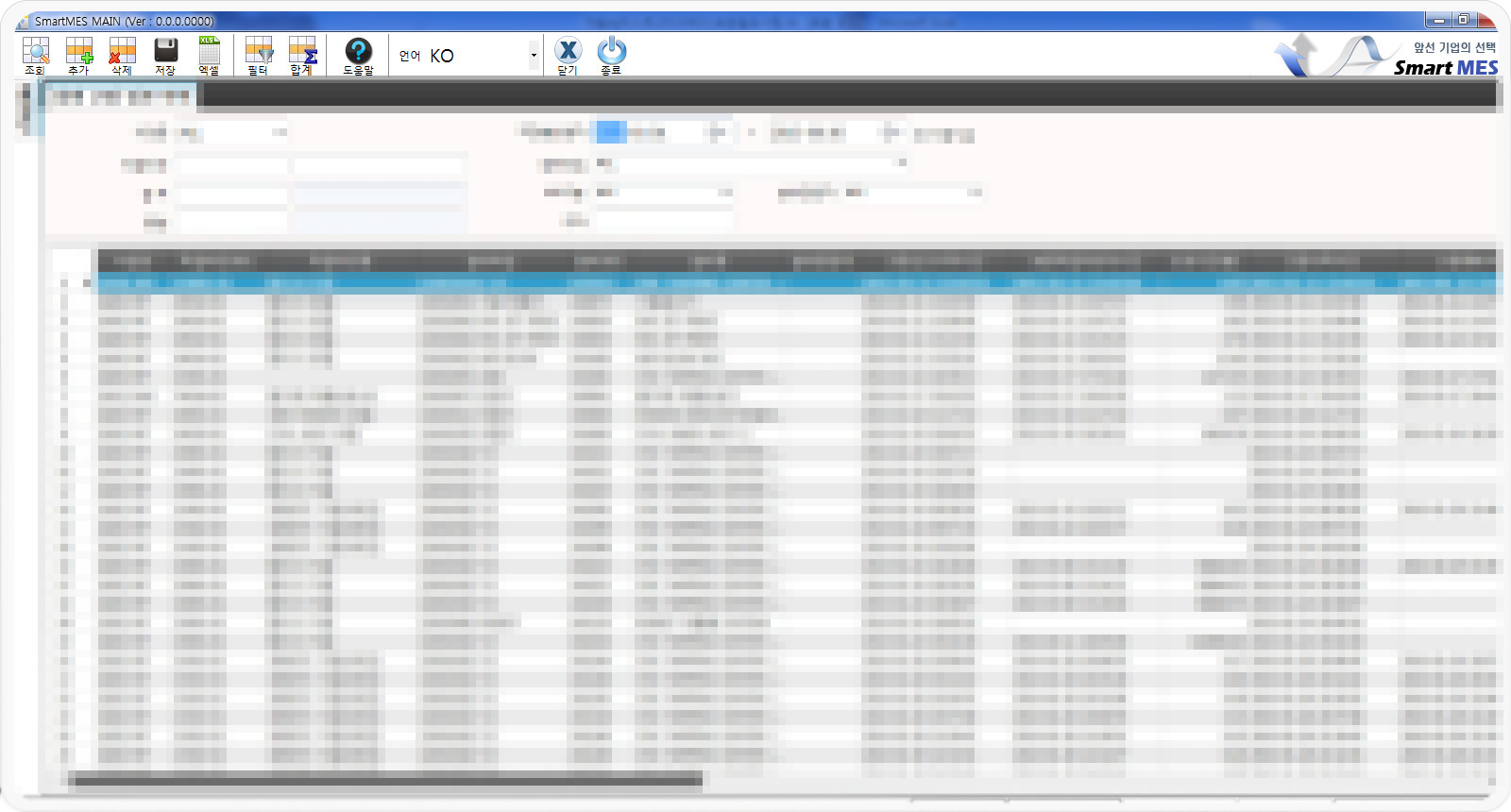The height and width of the screenshot is (812, 1511).
Task: Open the end date calendar dropdown
Action: [x=889, y=133]
